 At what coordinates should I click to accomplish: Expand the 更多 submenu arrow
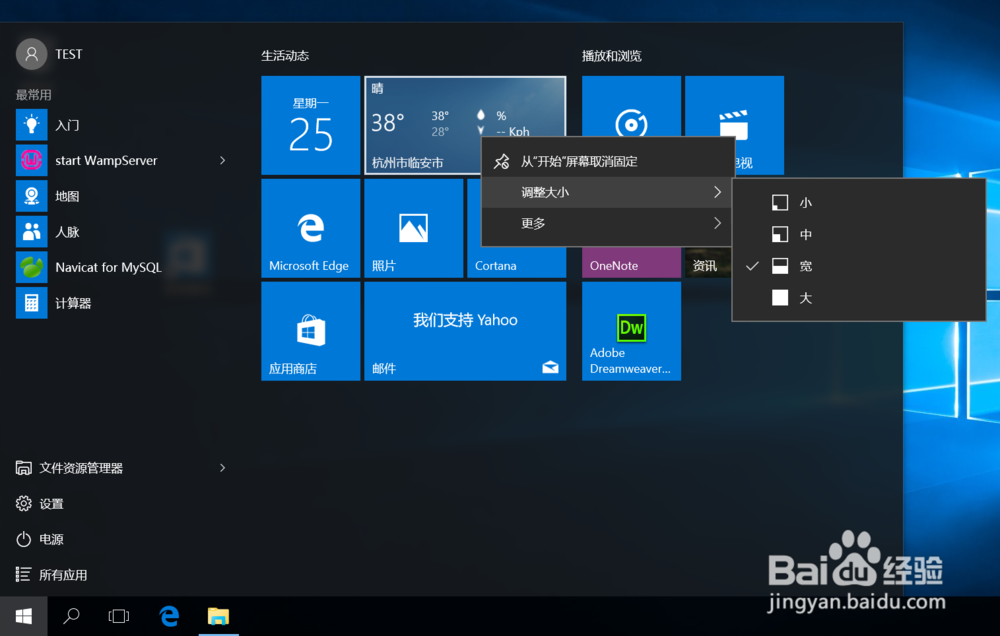pos(717,223)
